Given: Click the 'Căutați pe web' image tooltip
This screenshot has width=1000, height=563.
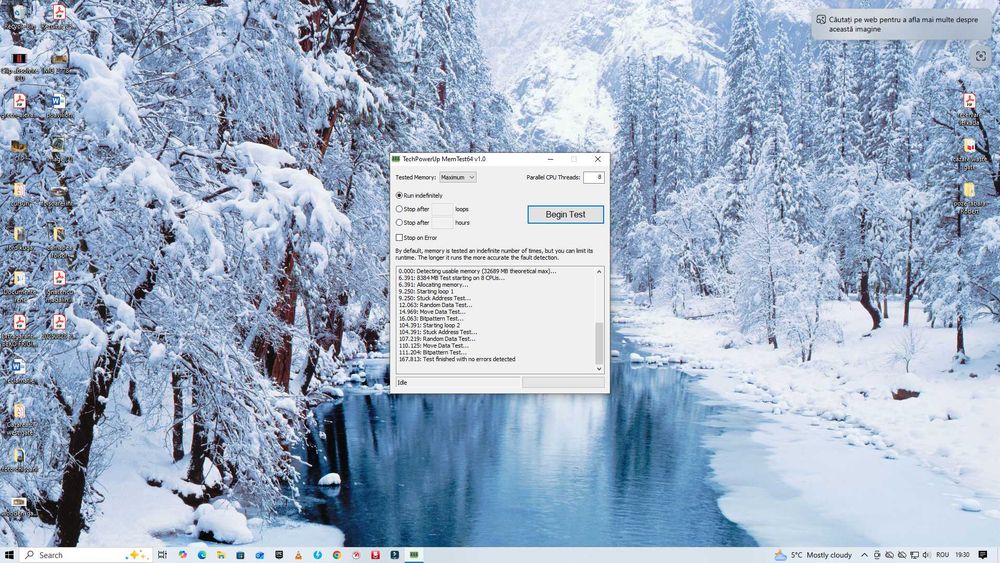Looking at the screenshot, I should point(902,24).
